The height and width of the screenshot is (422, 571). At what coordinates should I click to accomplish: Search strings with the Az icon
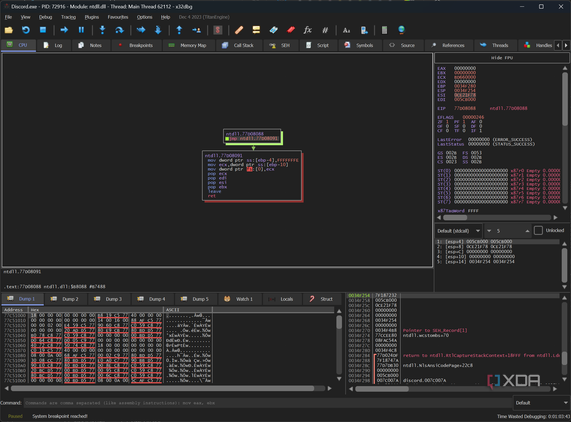pos(346,30)
